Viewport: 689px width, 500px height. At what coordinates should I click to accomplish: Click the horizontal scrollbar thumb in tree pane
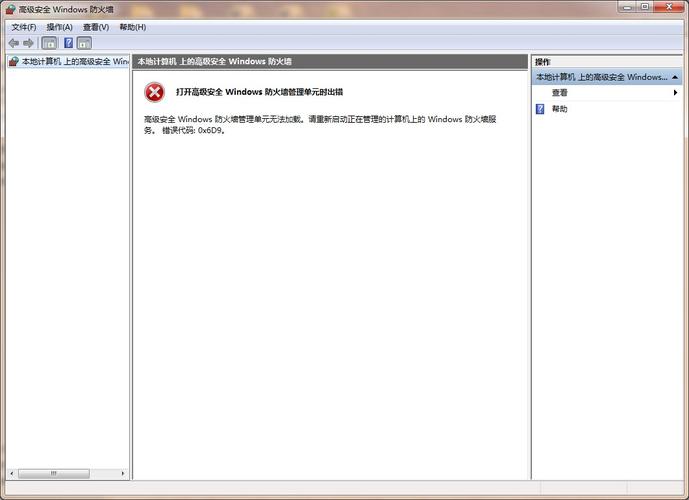pyautogui.click(x=54, y=473)
